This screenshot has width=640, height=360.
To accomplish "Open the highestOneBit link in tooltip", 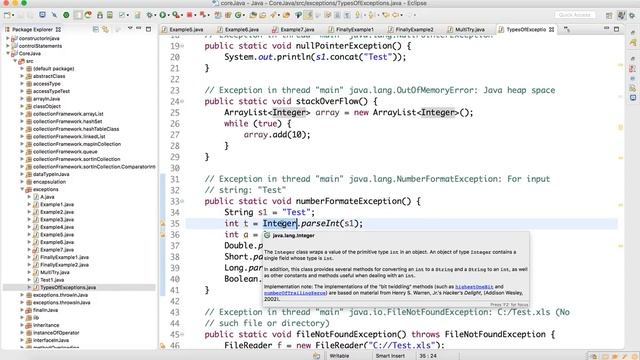I will pyautogui.click(x=474, y=287).
